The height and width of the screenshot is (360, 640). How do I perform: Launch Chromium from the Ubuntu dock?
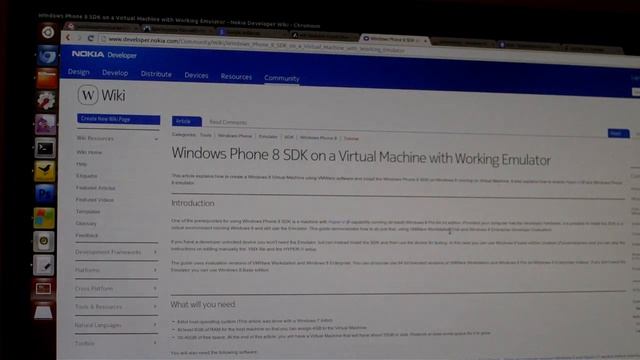(x=47, y=56)
